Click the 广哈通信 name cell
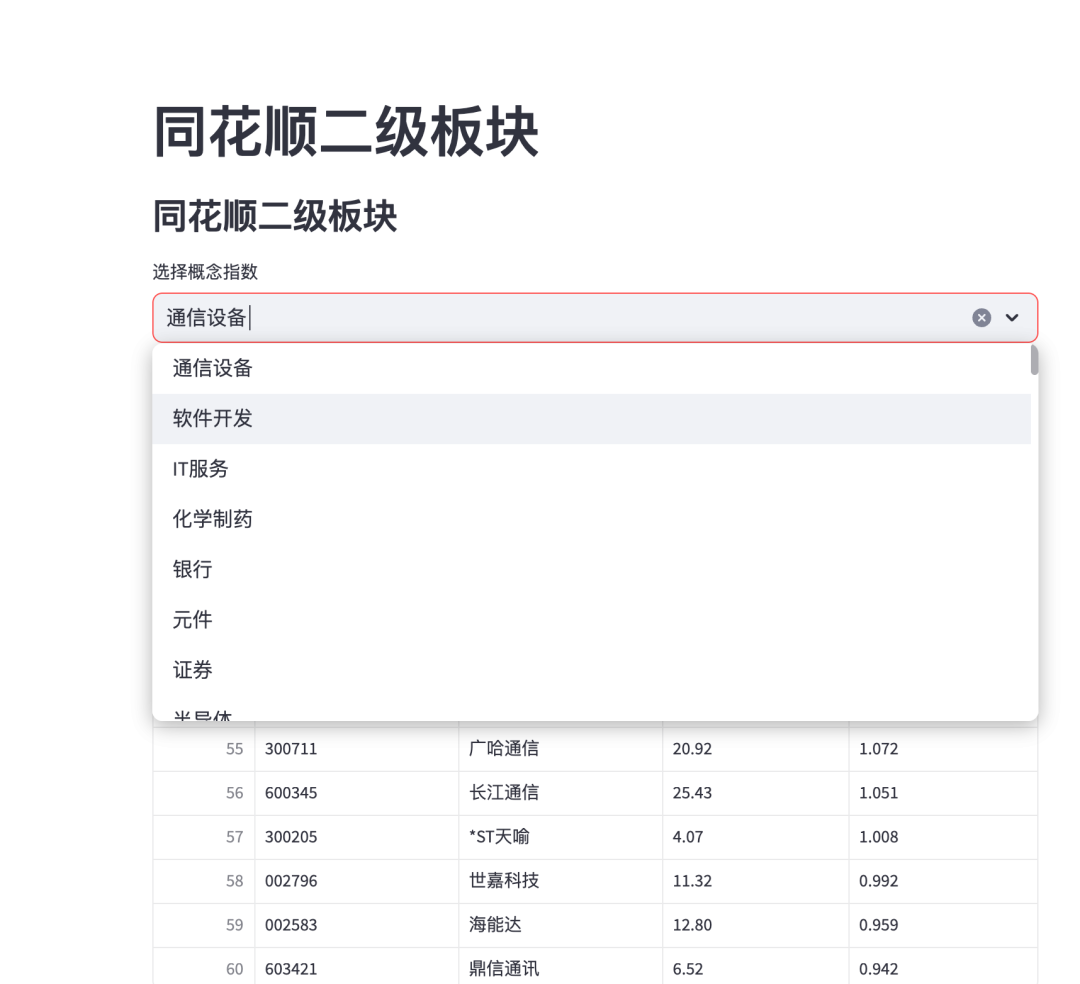 coord(561,749)
